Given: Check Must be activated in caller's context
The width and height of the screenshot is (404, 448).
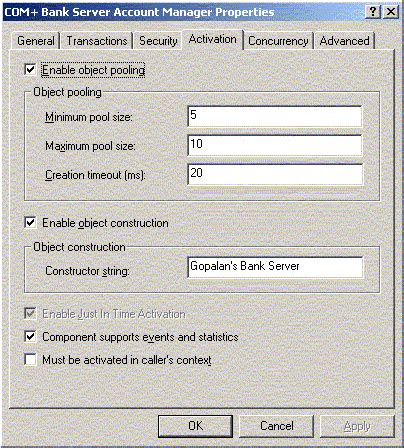Looking at the screenshot, I should 30,360.
